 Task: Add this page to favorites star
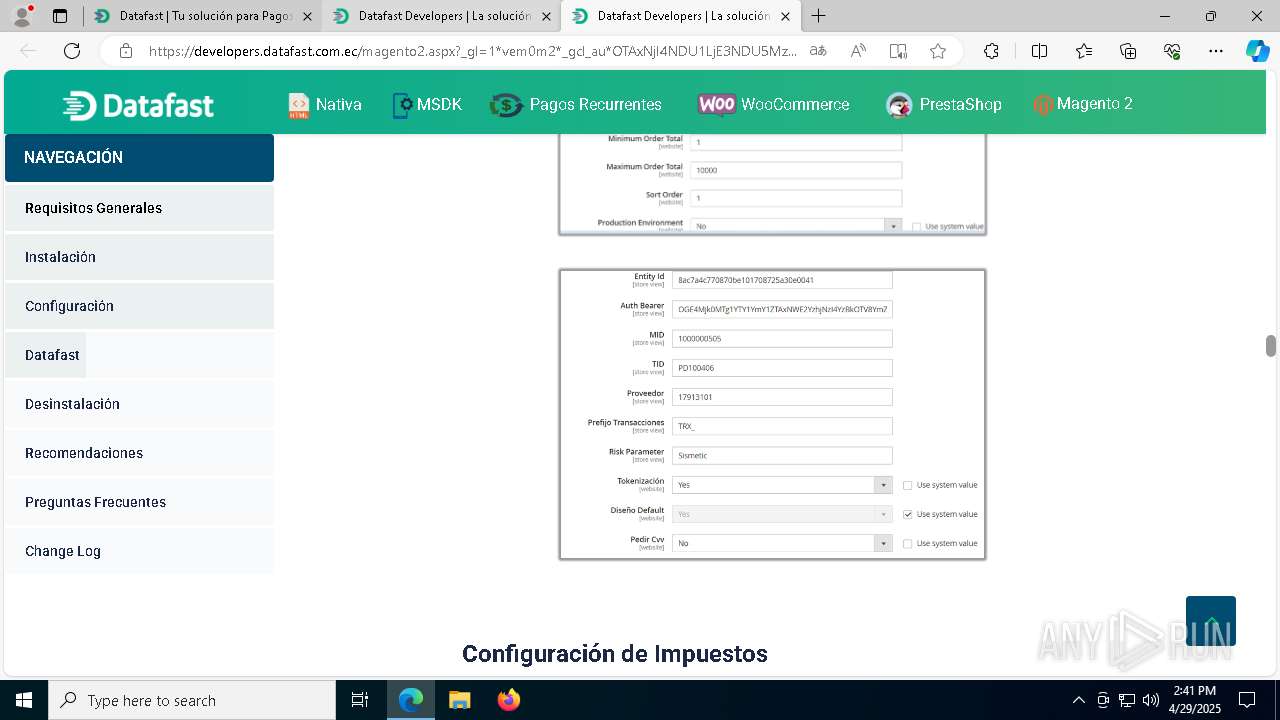pos(938,51)
